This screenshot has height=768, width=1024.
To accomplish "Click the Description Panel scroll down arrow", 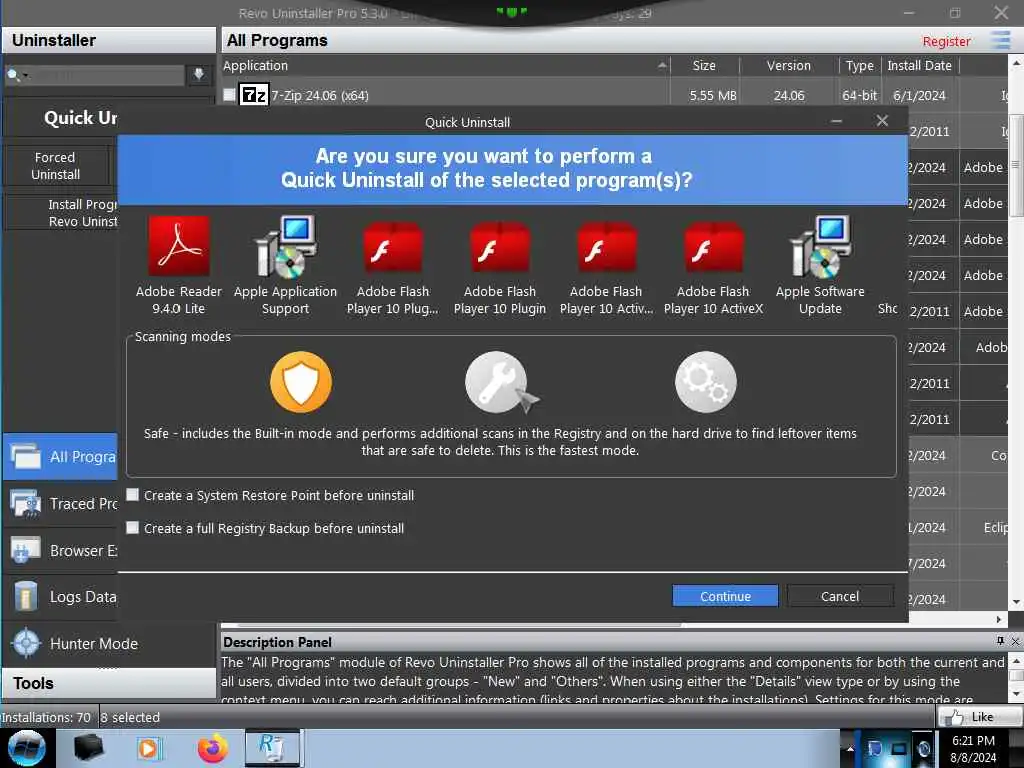I will [x=1016, y=694].
